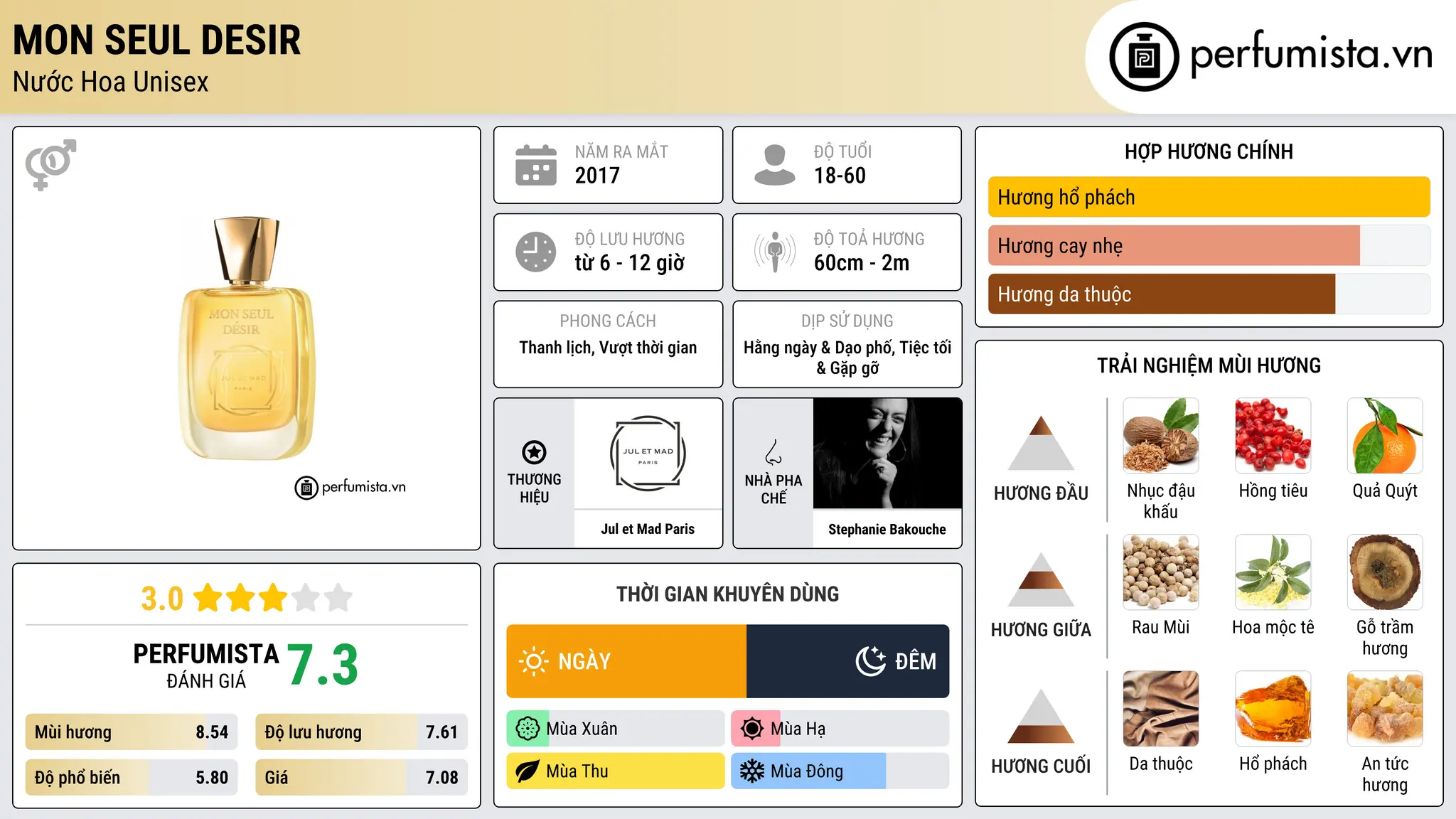Click the Độ phổ biến 5.80 score bar

(132, 778)
